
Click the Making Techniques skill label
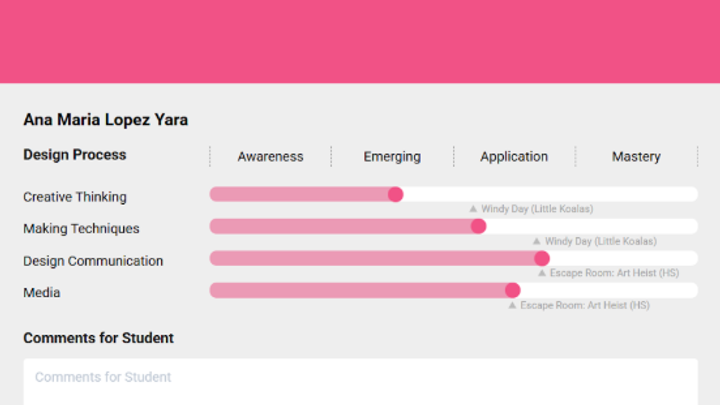coord(81,229)
